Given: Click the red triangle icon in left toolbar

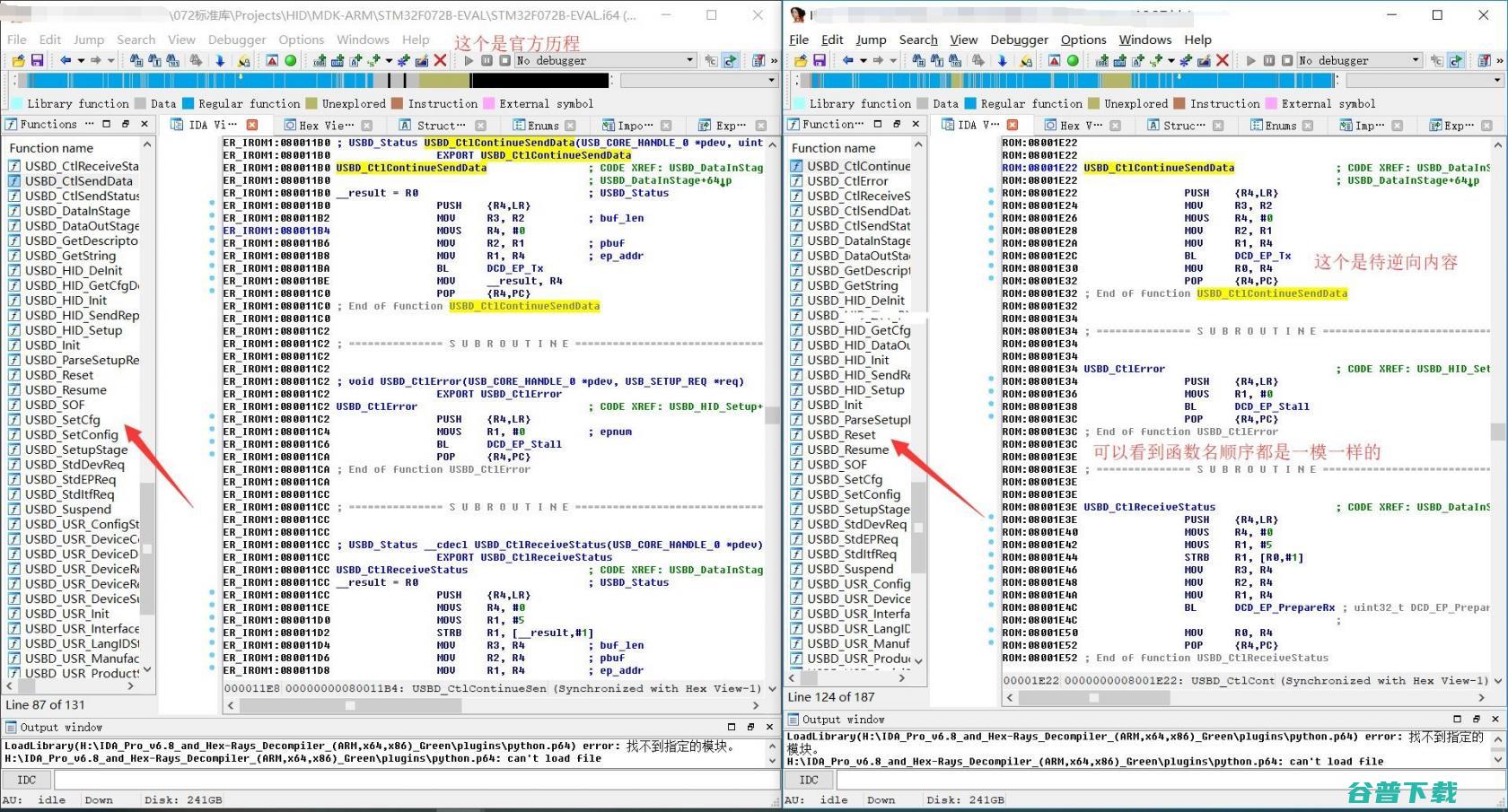Looking at the screenshot, I should [272, 60].
